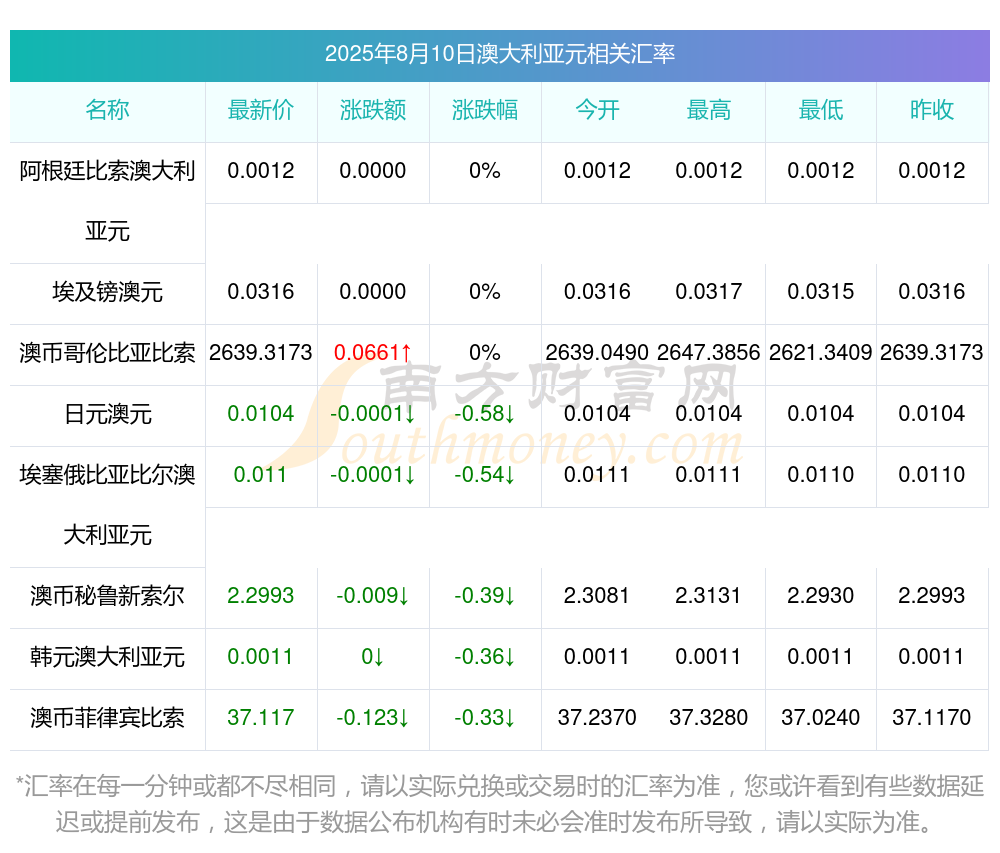Select the 最新价 column header

pyautogui.click(x=261, y=110)
